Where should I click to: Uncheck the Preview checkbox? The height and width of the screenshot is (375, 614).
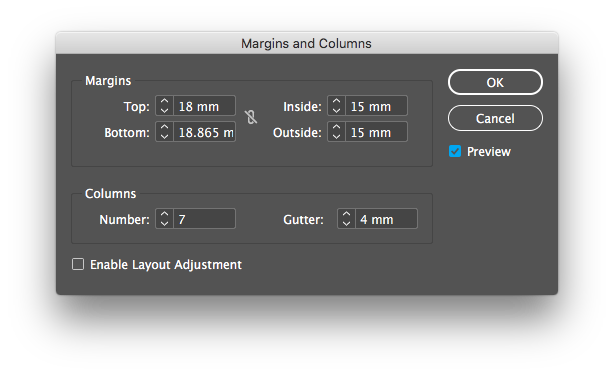(x=455, y=151)
